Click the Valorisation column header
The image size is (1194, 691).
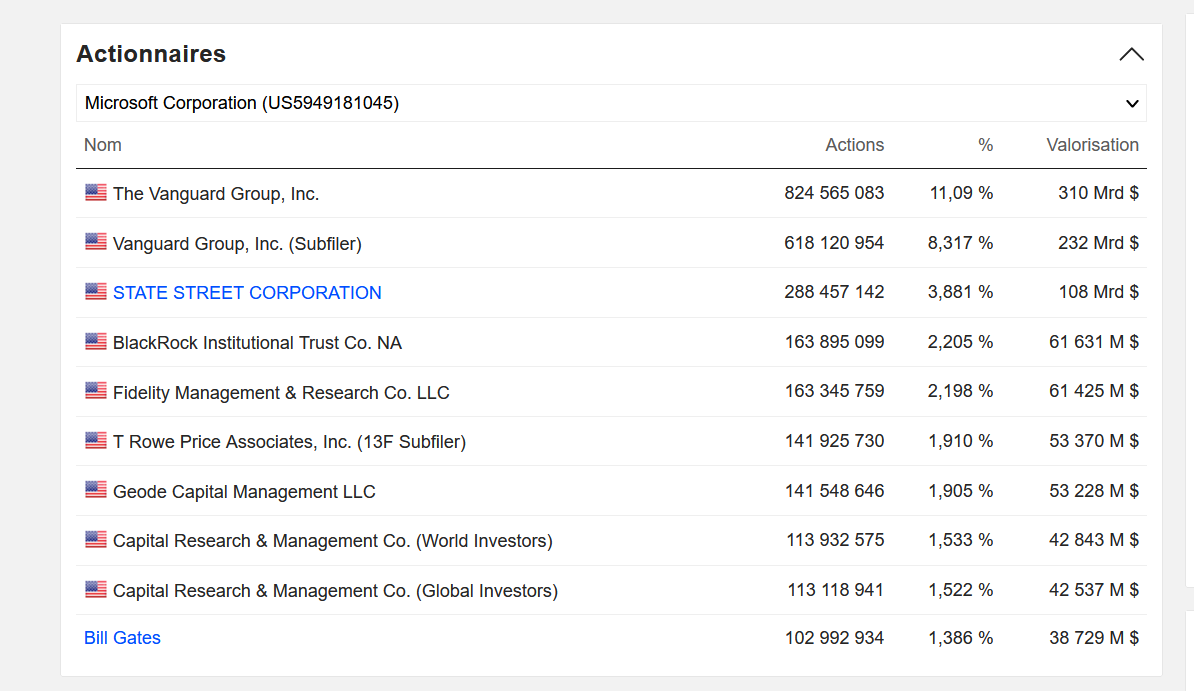click(x=1092, y=145)
